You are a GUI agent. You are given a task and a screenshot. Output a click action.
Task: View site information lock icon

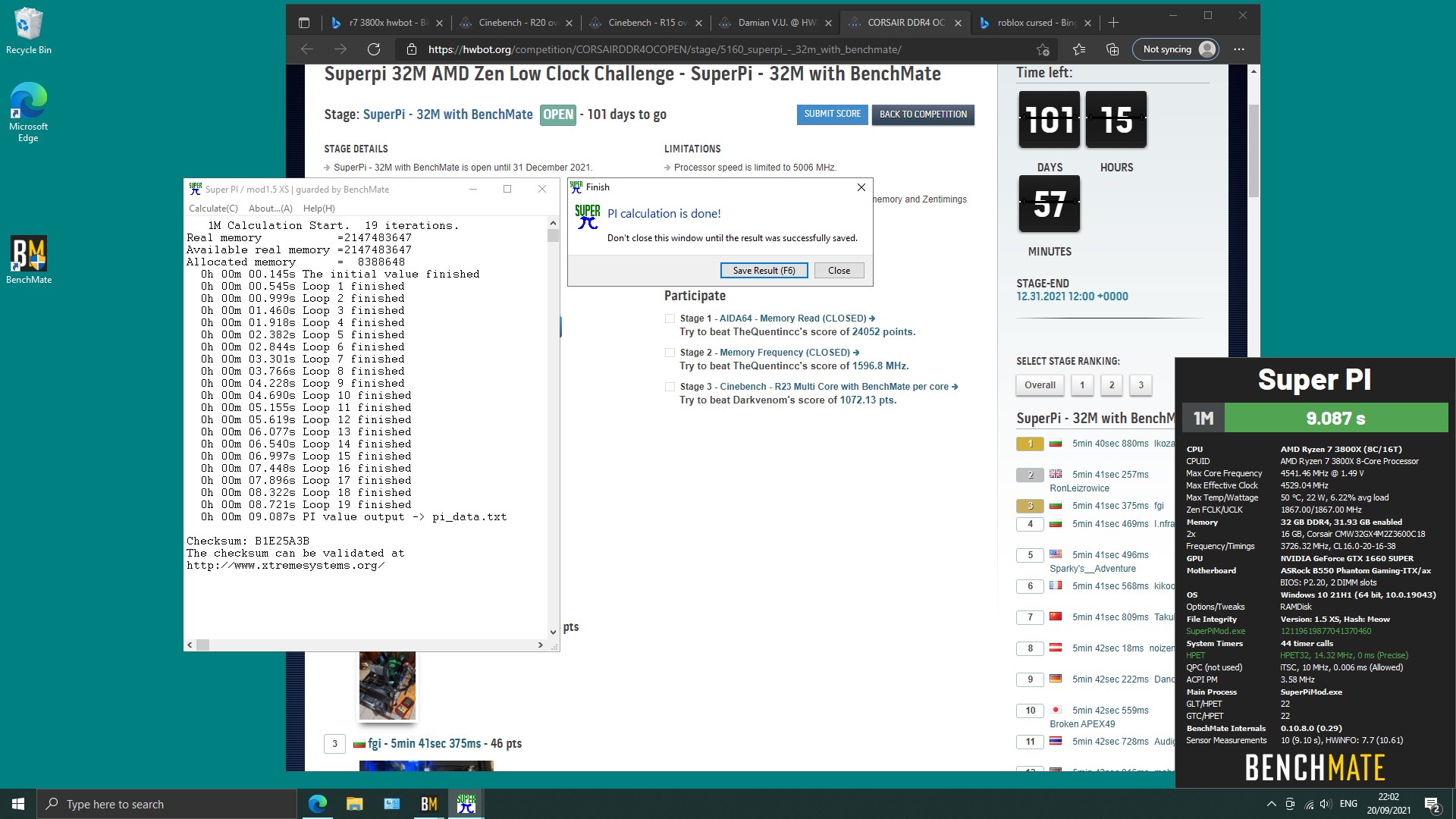coord(412,49)
